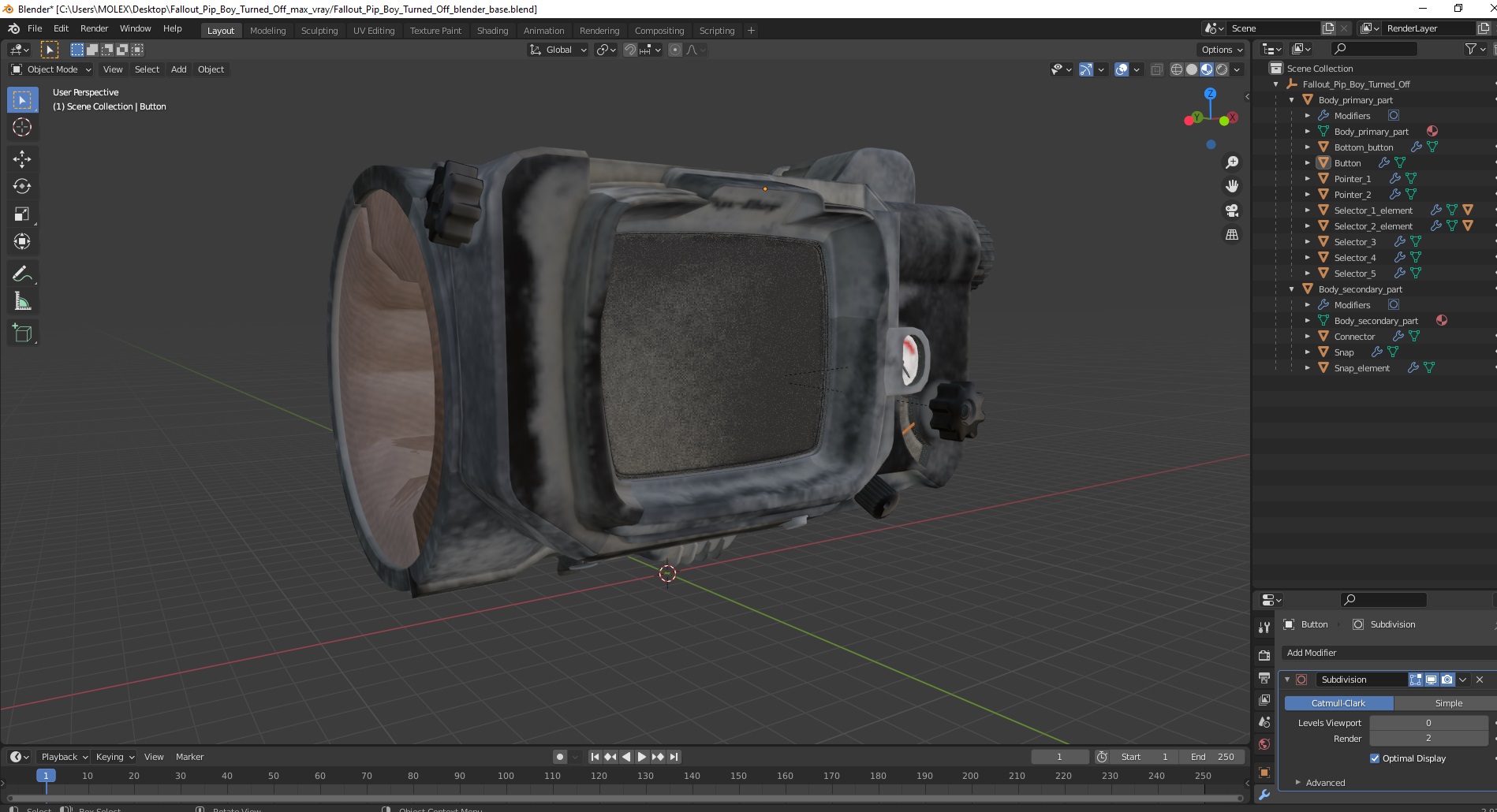Select the Measure tool

22,301
